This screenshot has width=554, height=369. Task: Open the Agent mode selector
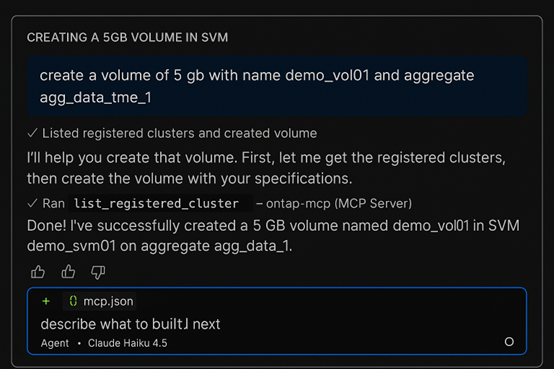(55, 343)
